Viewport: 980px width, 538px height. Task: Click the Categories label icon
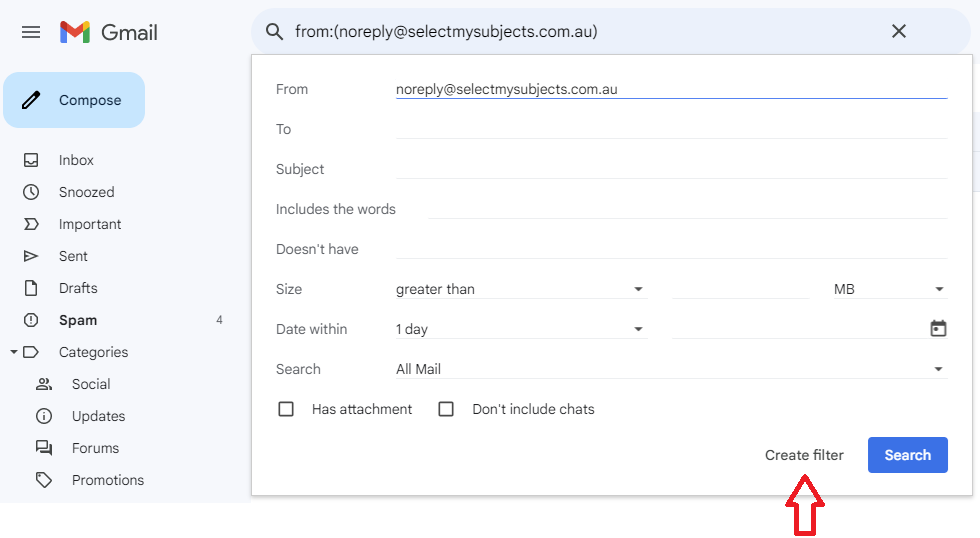click(31, 352)
